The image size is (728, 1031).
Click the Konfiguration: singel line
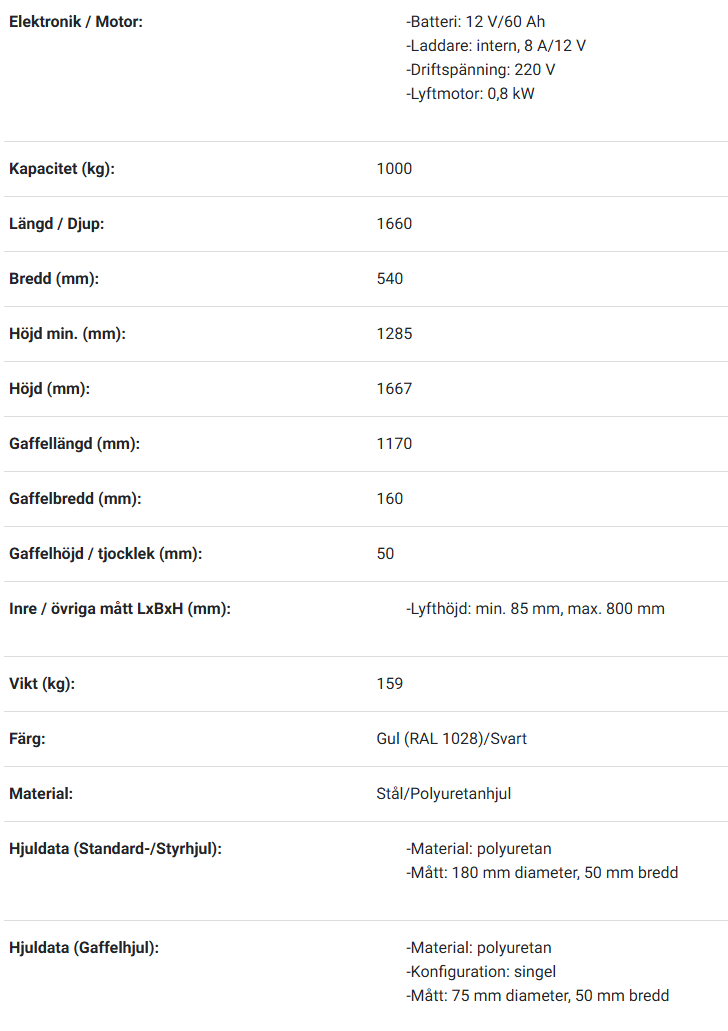click(x=481, y=972)
